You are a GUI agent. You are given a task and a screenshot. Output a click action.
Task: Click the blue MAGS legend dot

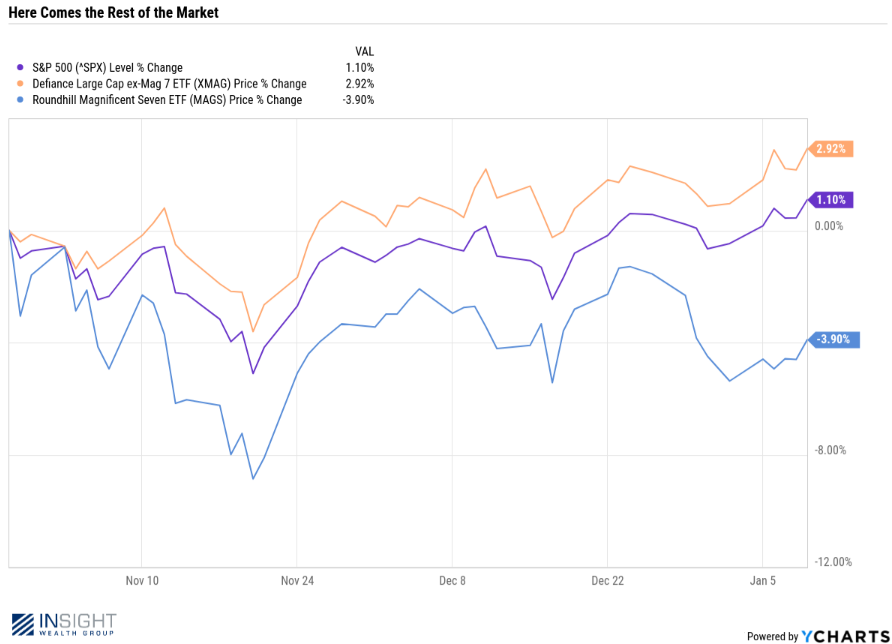pyautogui.click(x=21, y=100)
